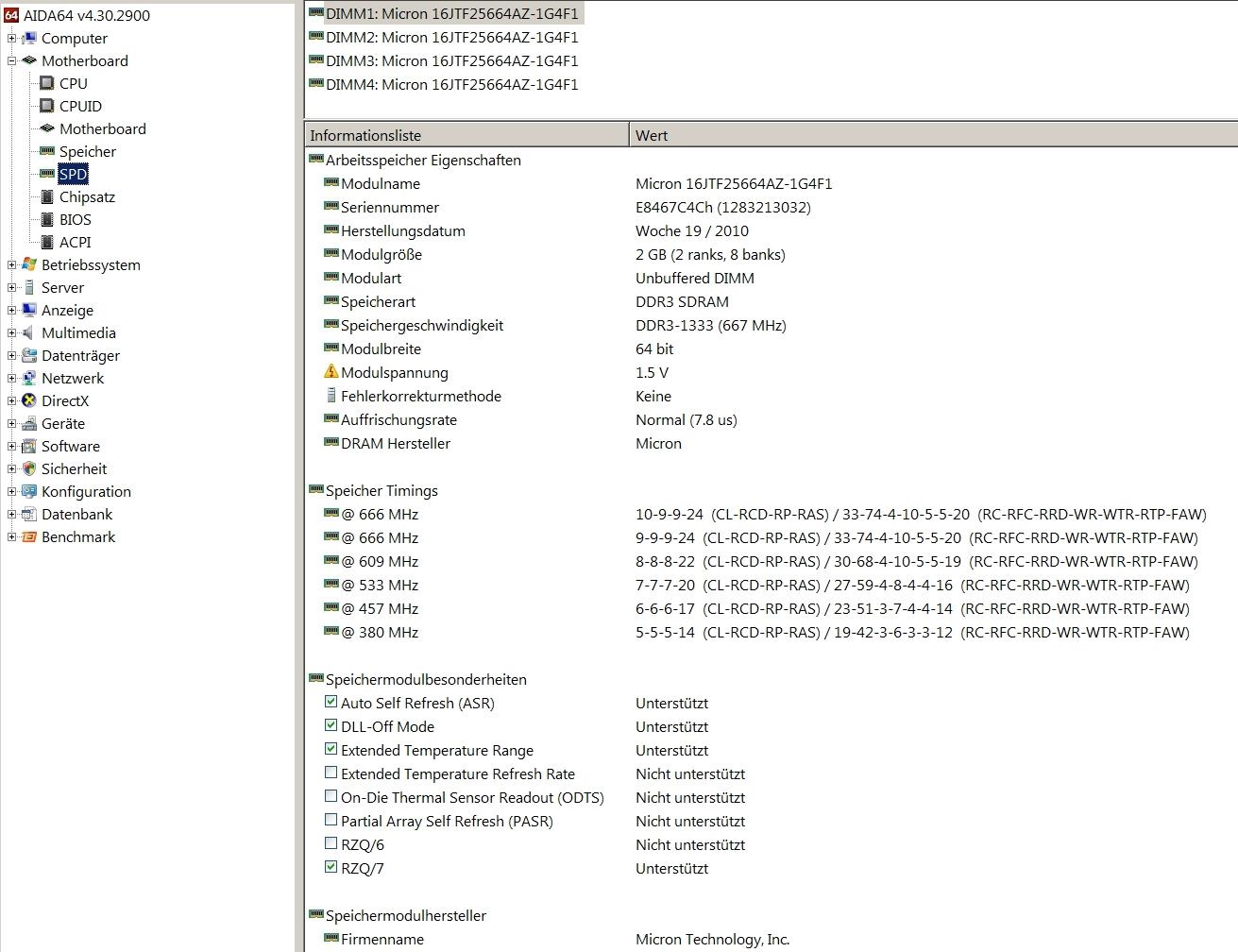Click the Anzeige monitor icon
This screenshot has width=1238, height=952.
pyautogui.click(x=29, y=310)
